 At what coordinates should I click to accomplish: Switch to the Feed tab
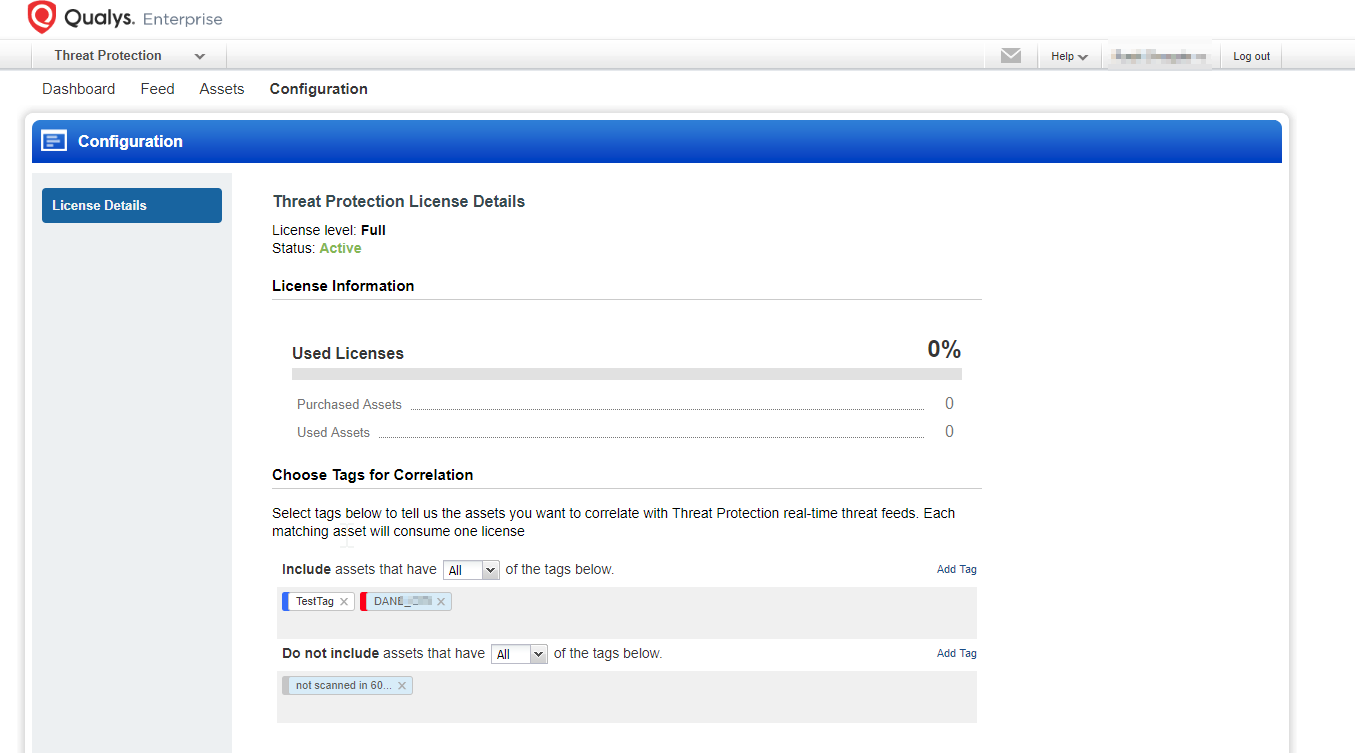pos(158,89)
